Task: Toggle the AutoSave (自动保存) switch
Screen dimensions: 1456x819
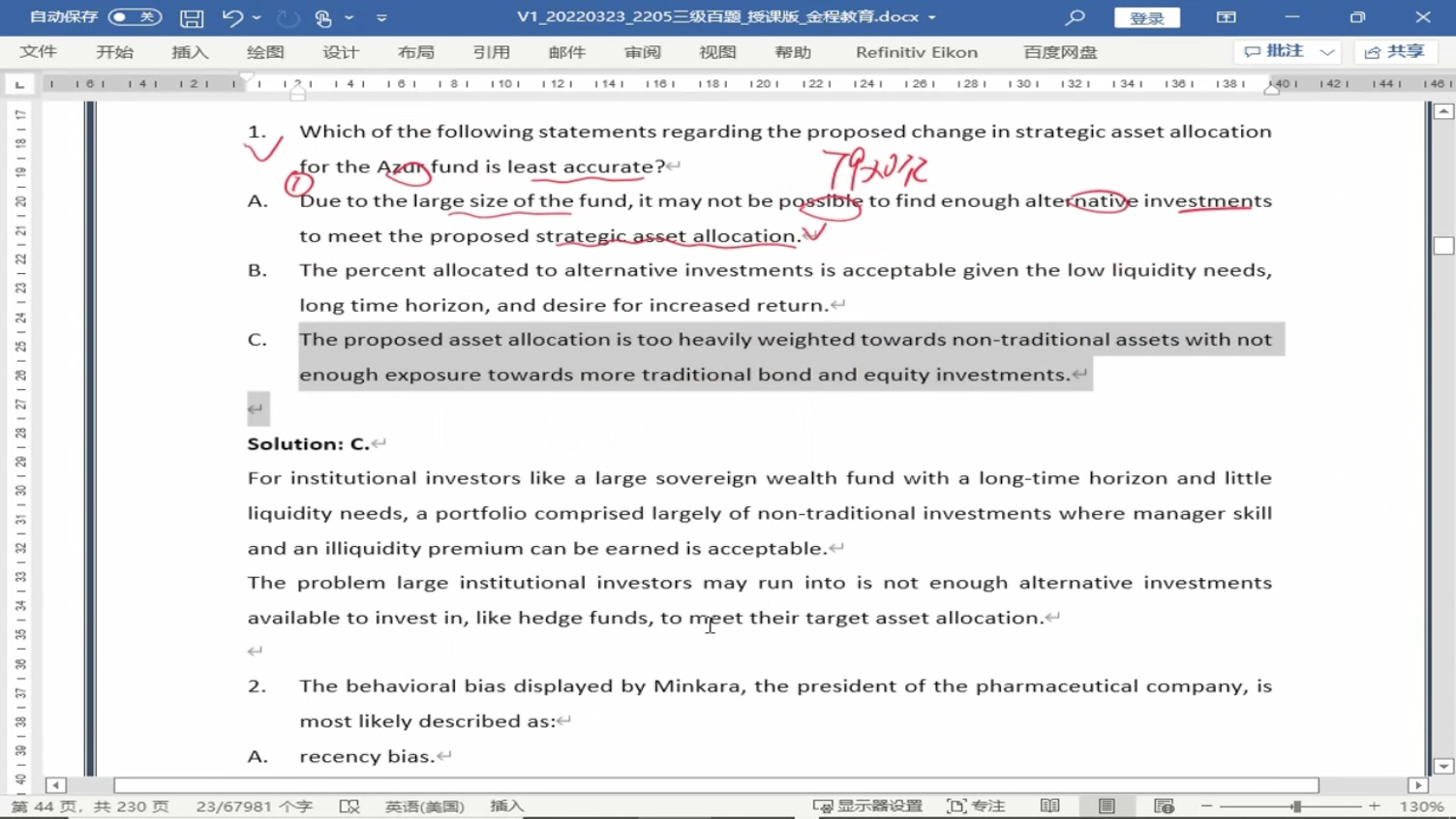Action: pyautogui.click(x=135, y=17)
